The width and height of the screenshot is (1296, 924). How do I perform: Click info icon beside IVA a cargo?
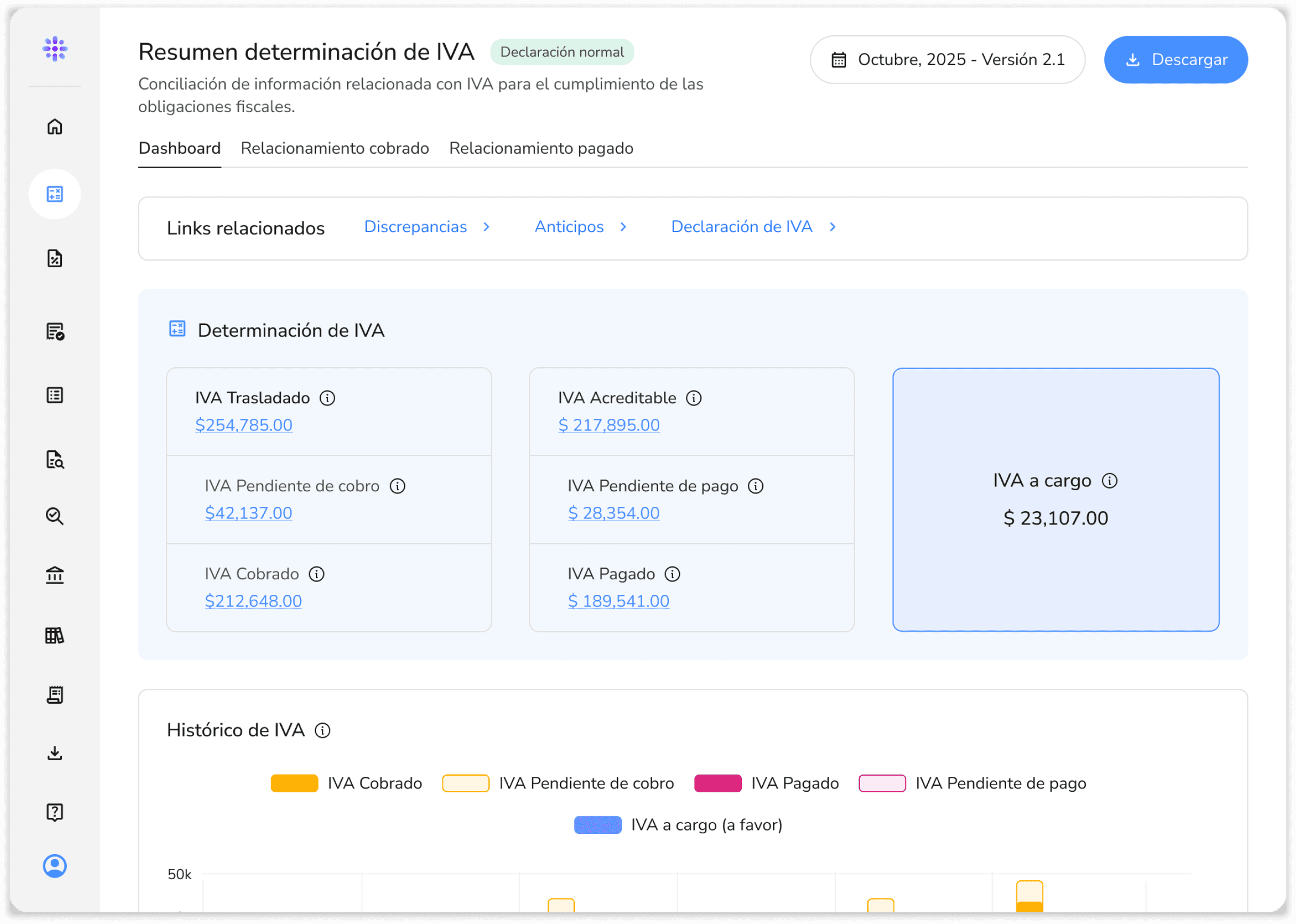pos(1109,481)
